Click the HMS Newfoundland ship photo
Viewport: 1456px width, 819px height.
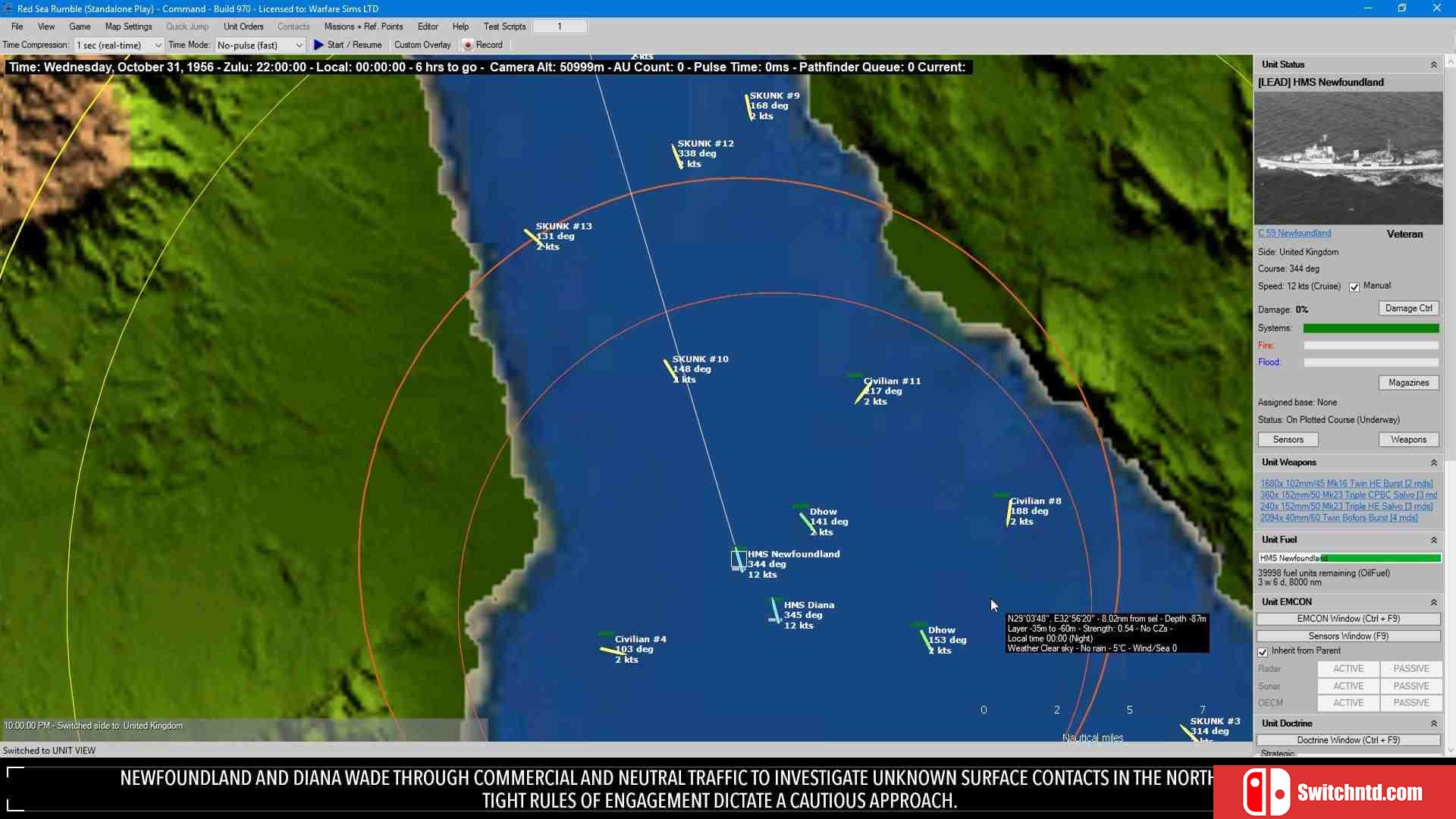pos(1348,158)
